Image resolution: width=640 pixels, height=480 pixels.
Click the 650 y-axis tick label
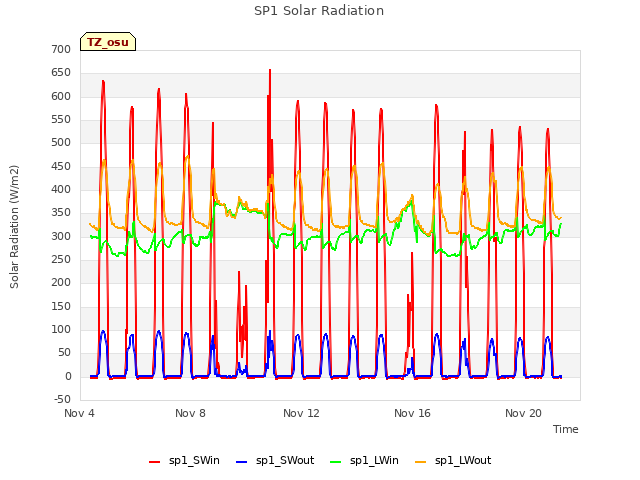click(x=61, y=73)
